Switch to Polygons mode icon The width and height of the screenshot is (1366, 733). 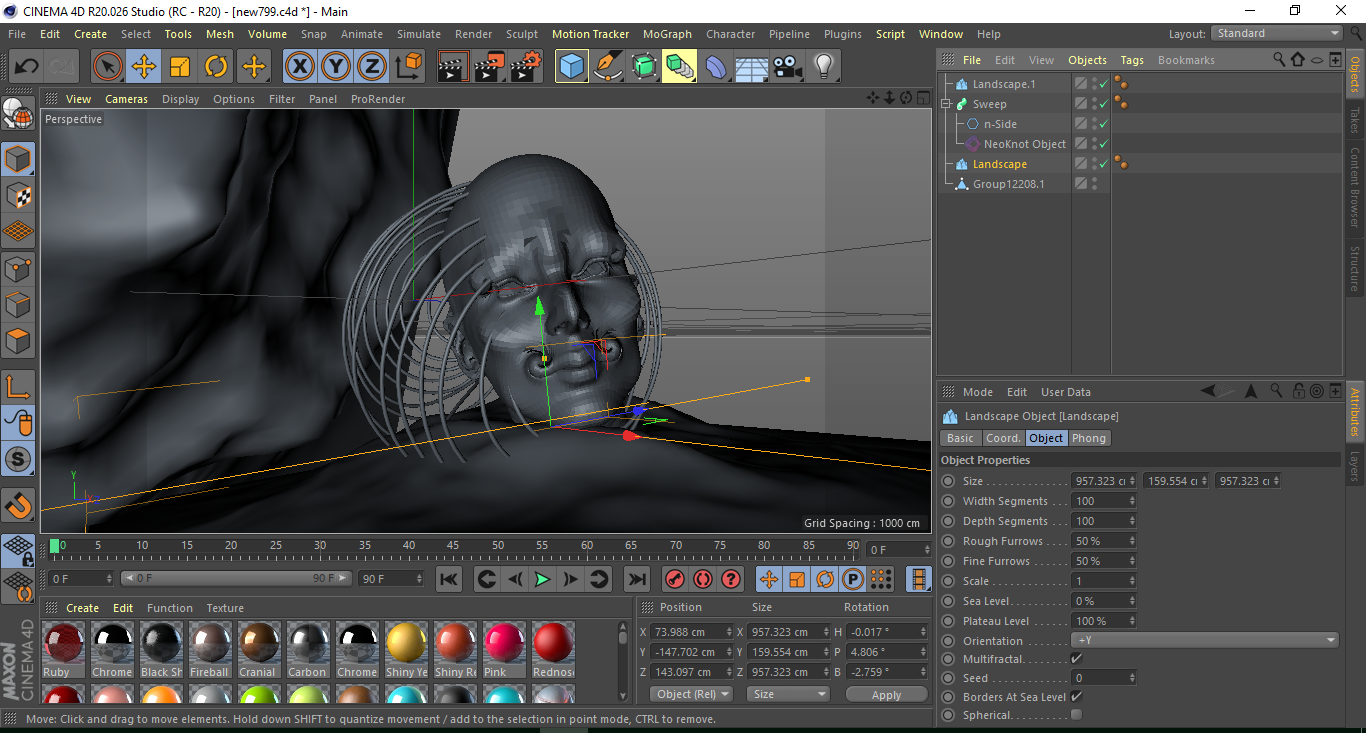[x=18, y=341]
